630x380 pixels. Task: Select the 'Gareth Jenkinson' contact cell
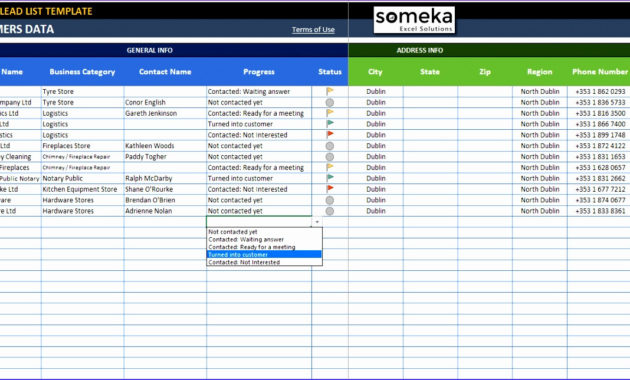coord(165,113)
